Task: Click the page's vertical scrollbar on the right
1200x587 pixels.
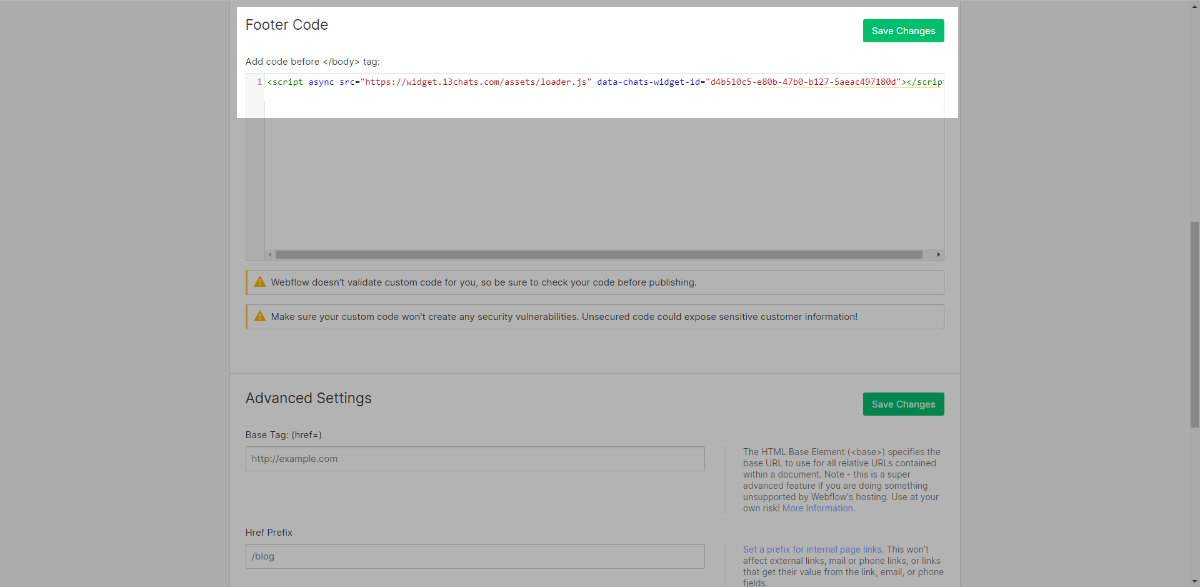Action: 1193,320
